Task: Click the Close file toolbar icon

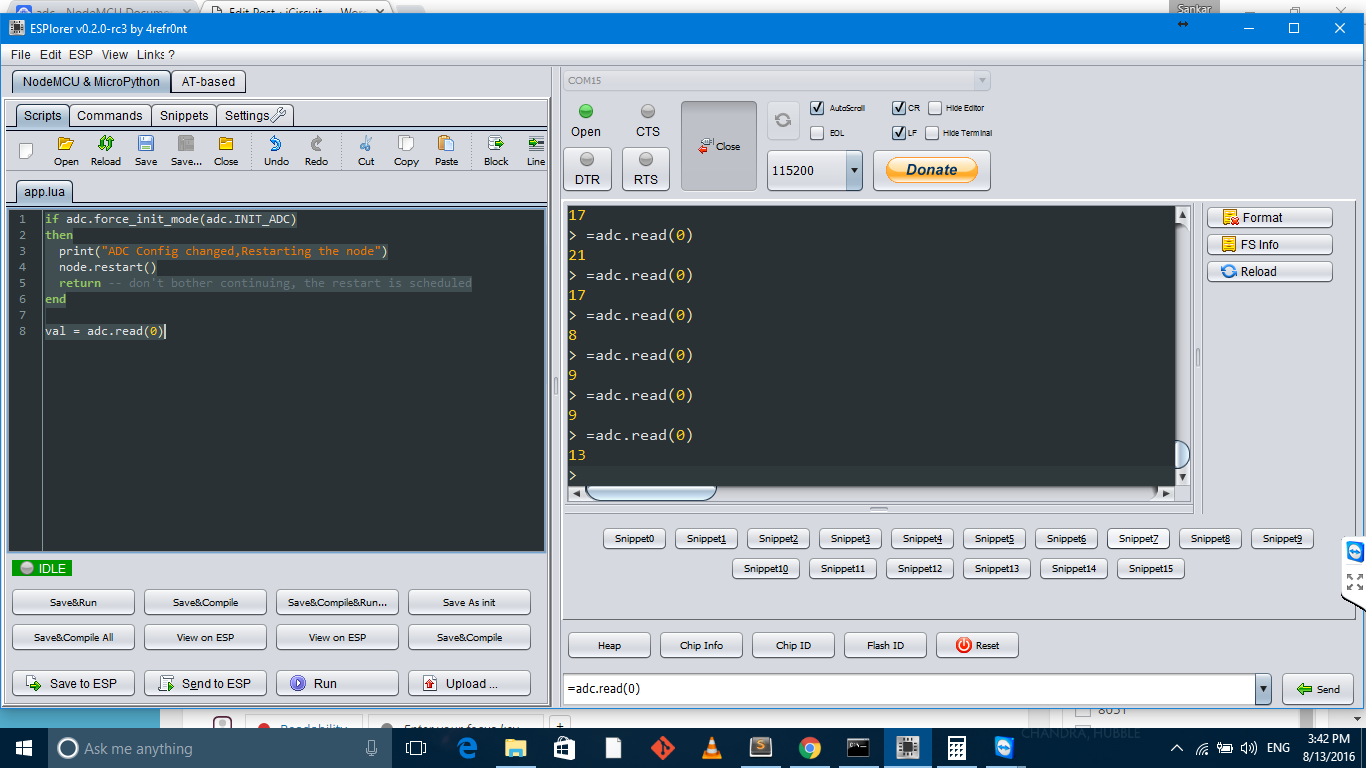Action: pyautogui.click(x=226, y=151)
